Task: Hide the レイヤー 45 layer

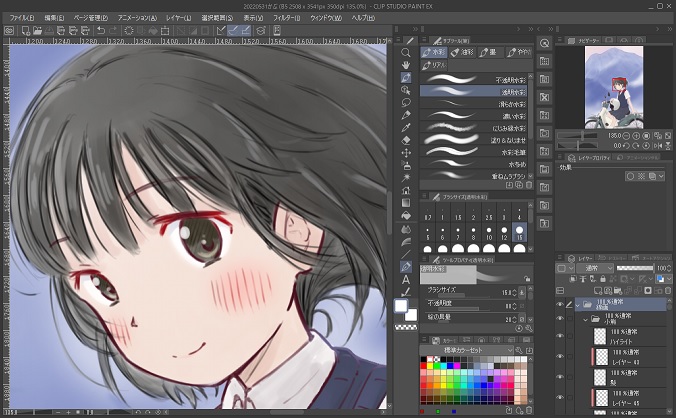Action: pos(560,397)
